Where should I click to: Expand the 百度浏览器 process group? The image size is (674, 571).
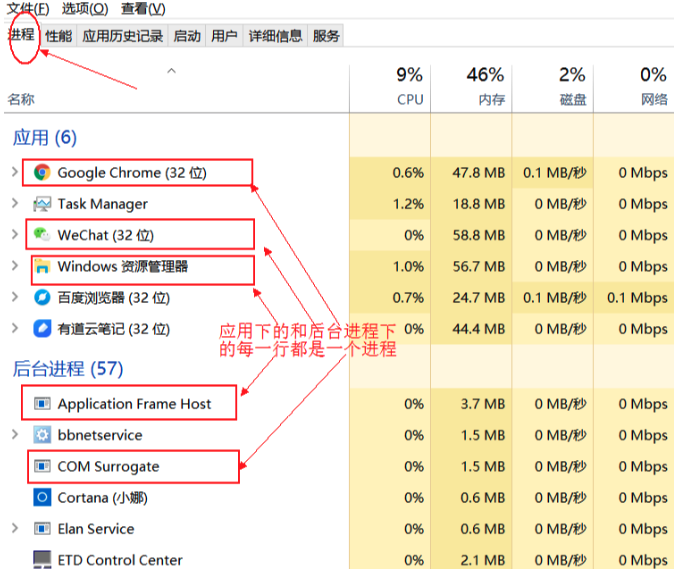(x=15, y=297)
